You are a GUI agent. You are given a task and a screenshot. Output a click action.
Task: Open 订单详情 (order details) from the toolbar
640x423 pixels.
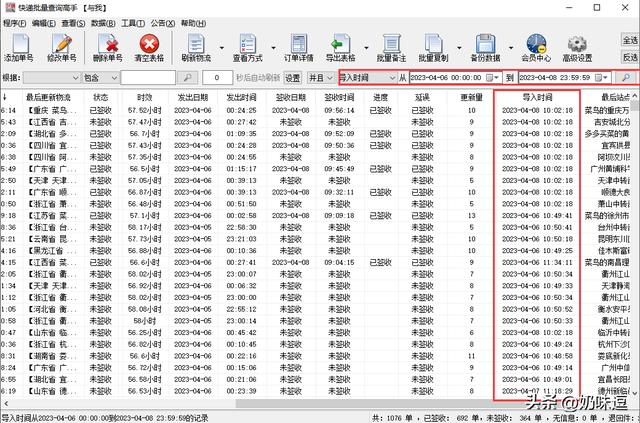point(300,46)
